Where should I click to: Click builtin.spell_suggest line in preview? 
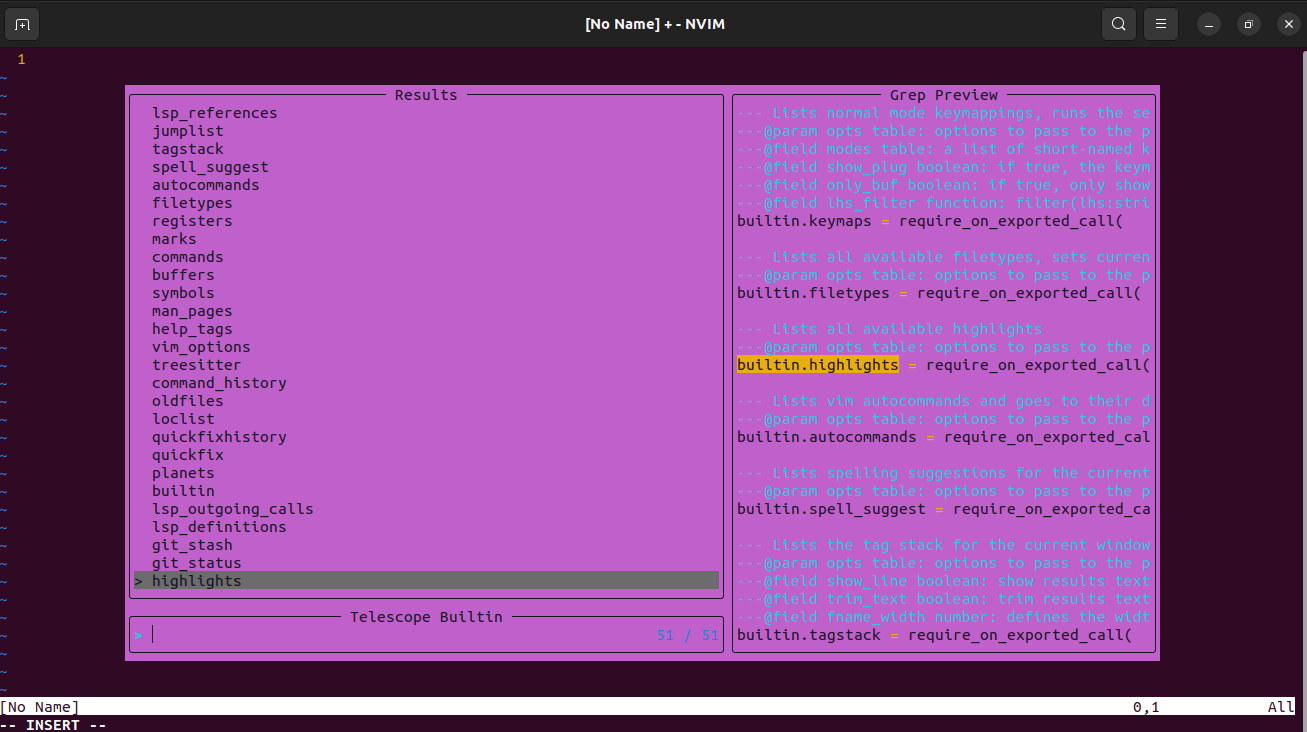point(944,509)
